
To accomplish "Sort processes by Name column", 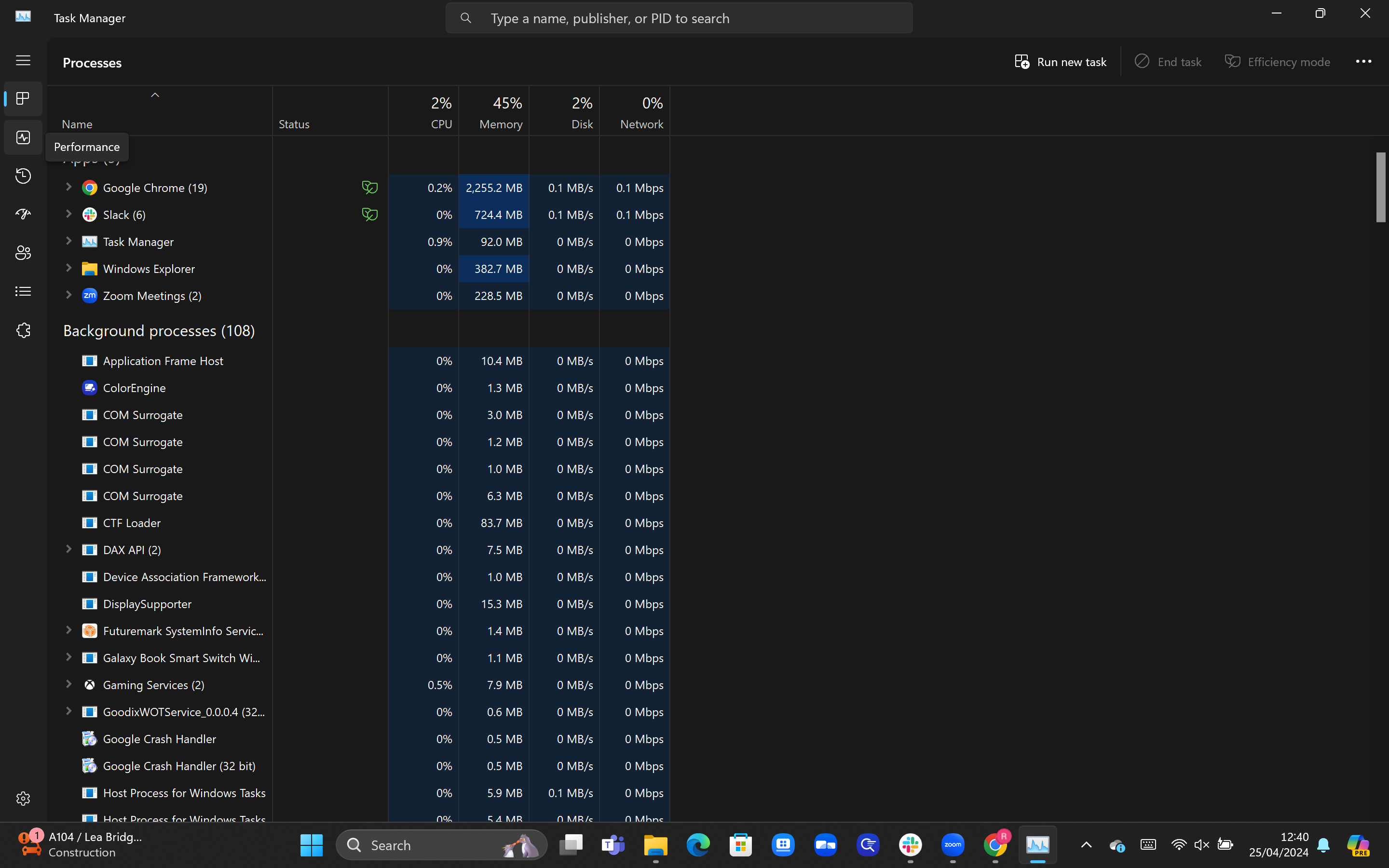I will [160, 111].
